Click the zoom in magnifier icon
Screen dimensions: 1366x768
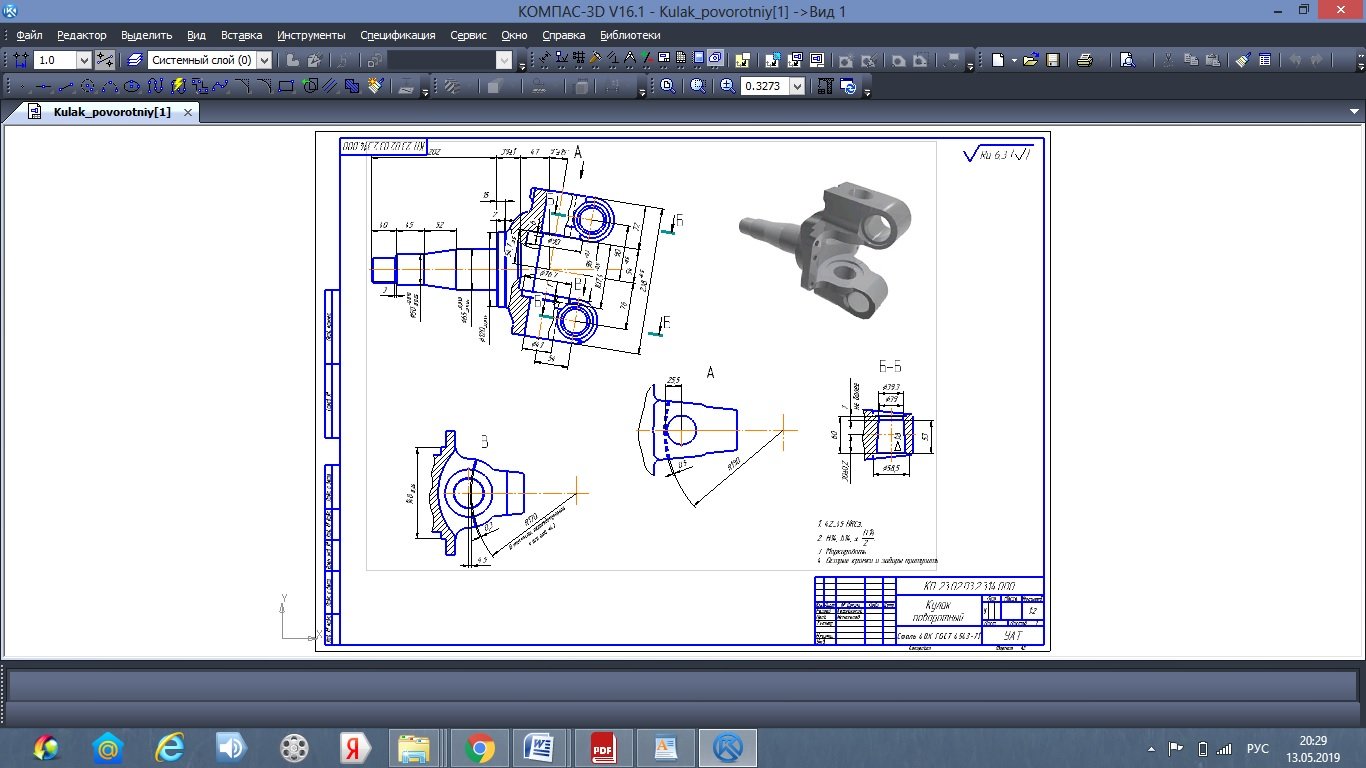(x=728, y=87)
